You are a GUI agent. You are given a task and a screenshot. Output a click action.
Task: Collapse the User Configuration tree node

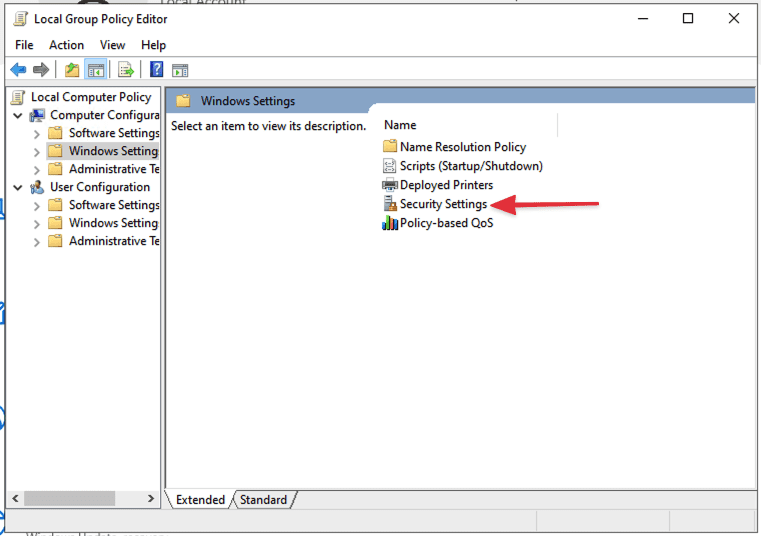(18, 187)
